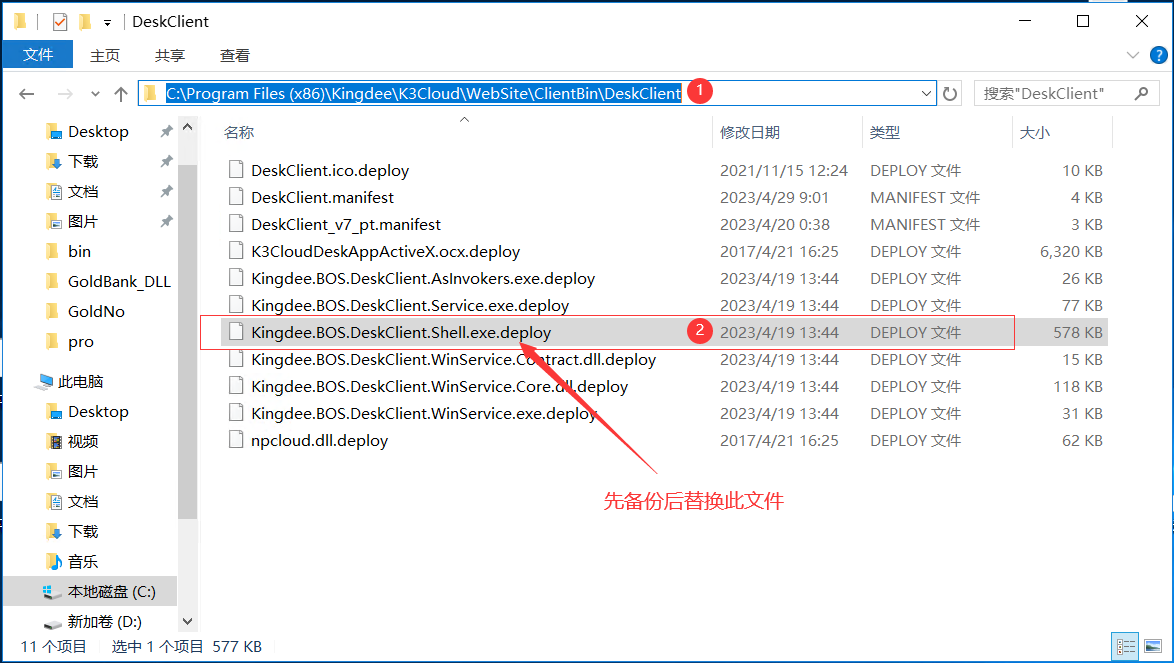Open 视频 folder under 此电脑
The height and width of the screenshot is (663, 1174).
tap(83, 442)
